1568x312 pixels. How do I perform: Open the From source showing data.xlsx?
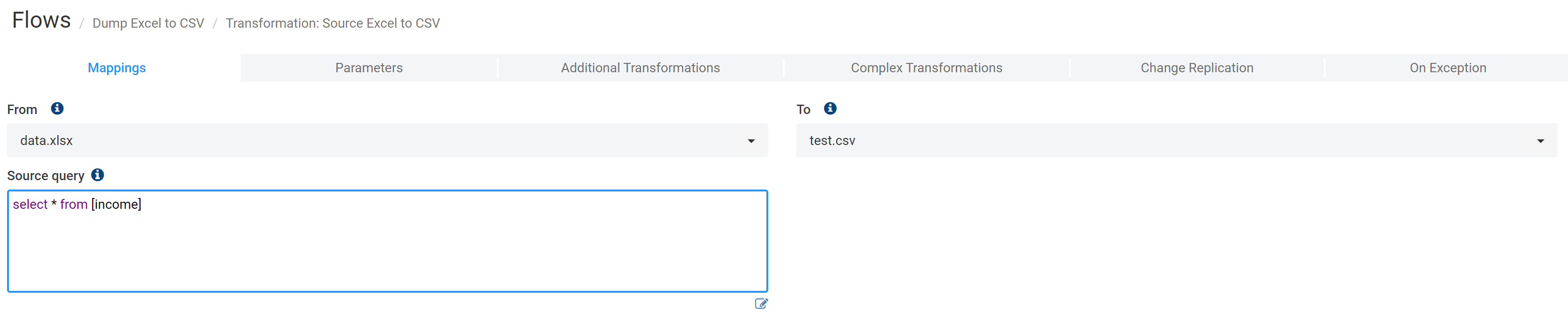tap(387, 140)
